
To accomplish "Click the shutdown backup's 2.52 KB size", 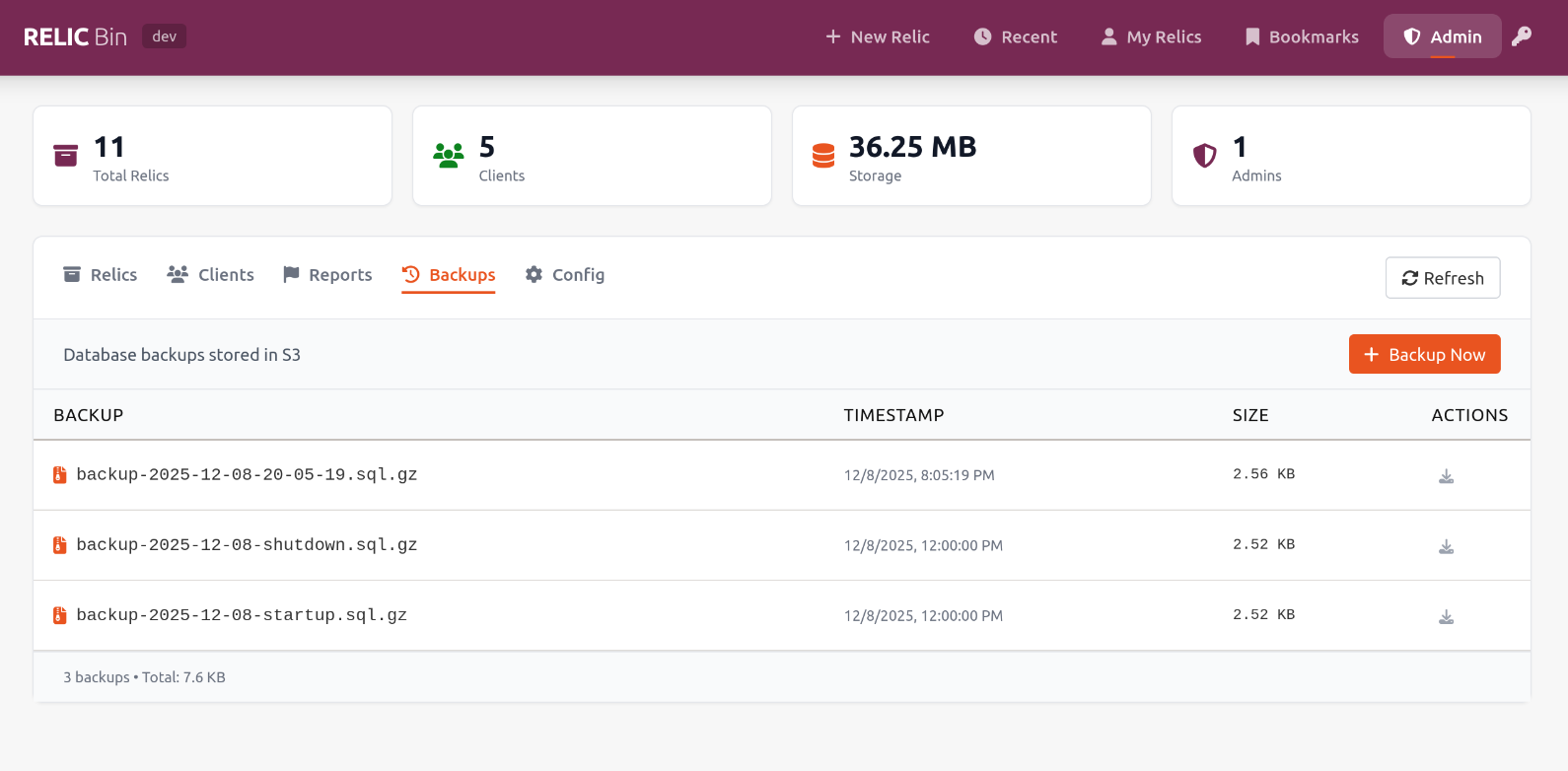I will [1263, 544].
